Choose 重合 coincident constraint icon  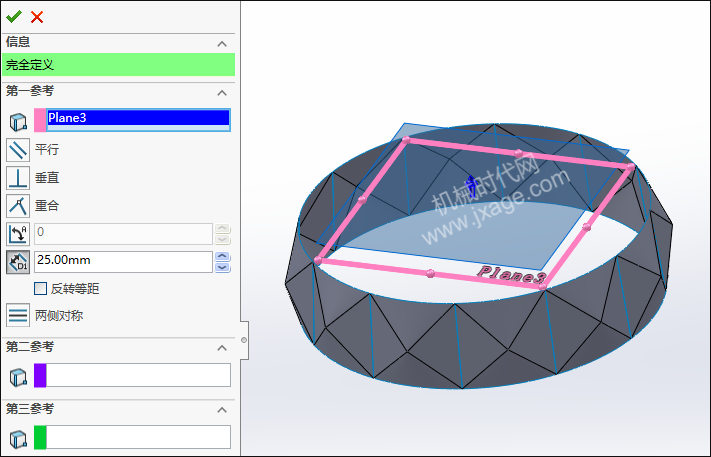tap(18, 206)
